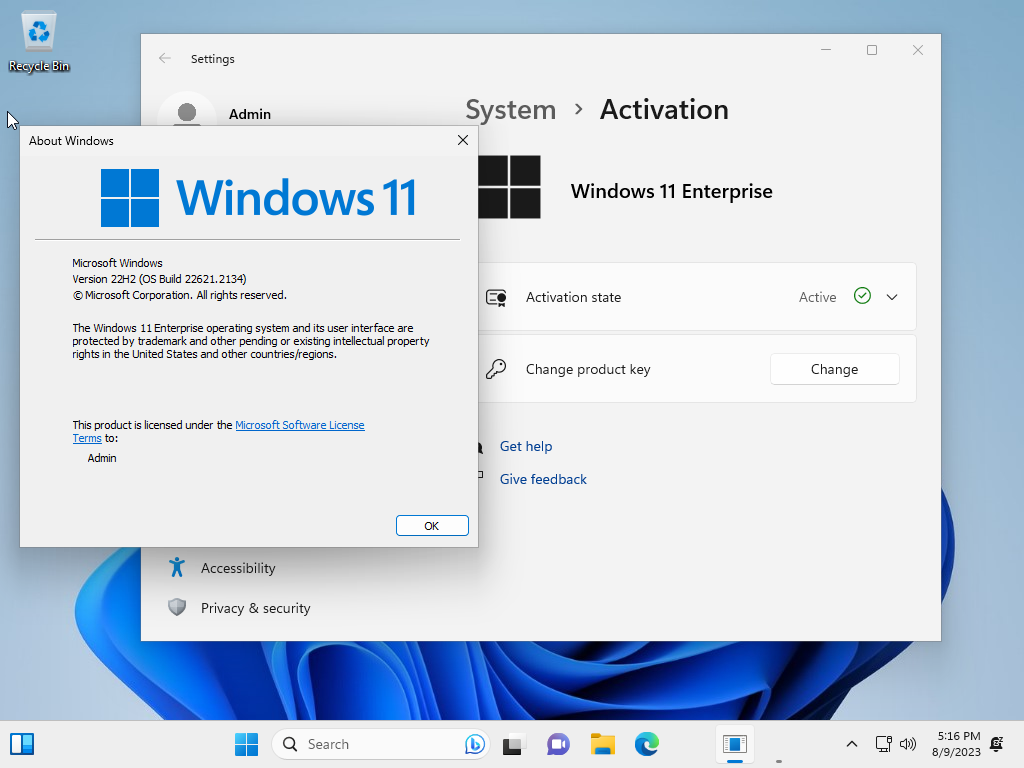The width and height of the screenshot is (1024, 768).
Task: Open the Recycle Bin desktop icon
Action: (39, 40)
